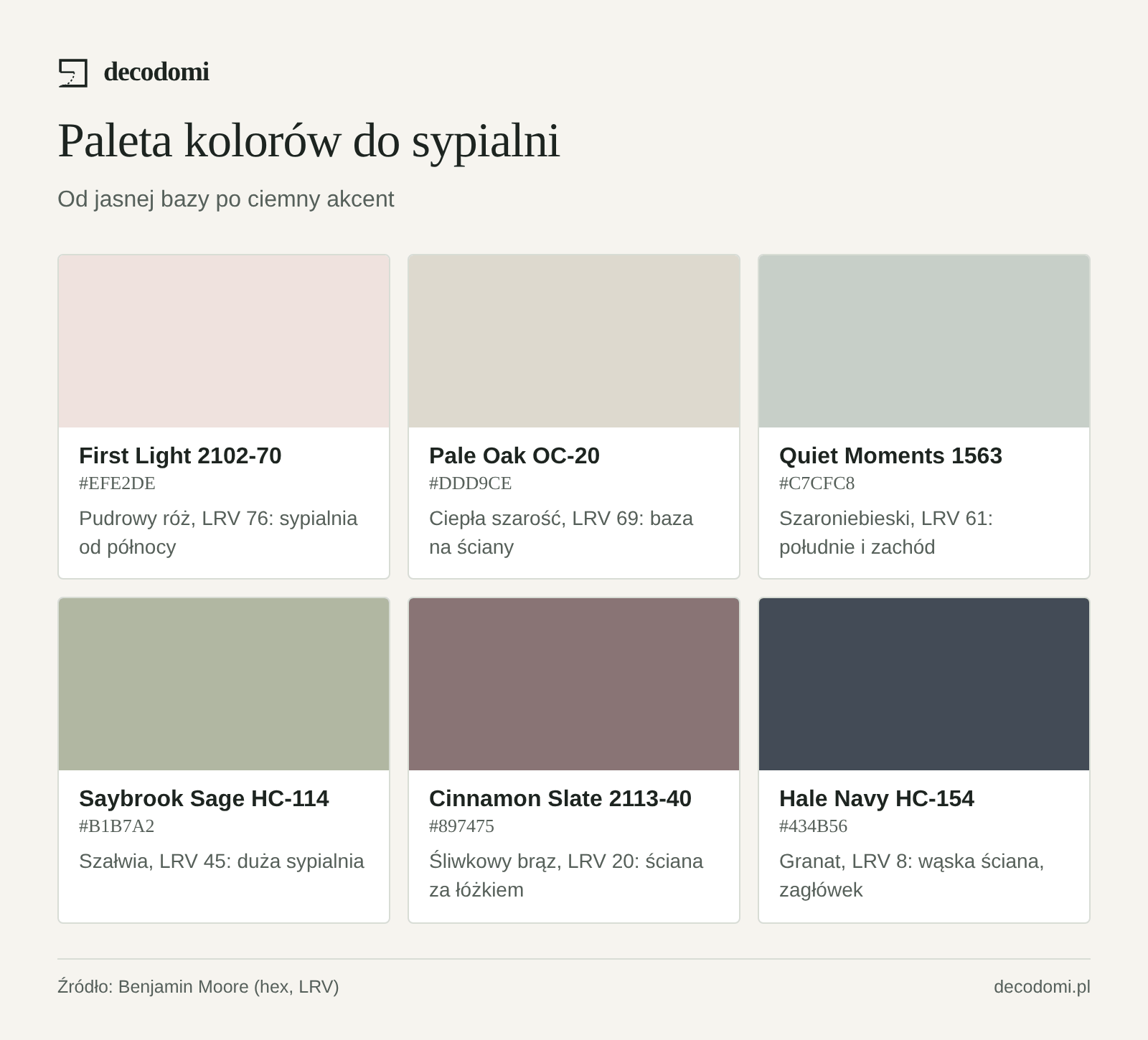Click the decodomi brand name

[x=156, y=72]
